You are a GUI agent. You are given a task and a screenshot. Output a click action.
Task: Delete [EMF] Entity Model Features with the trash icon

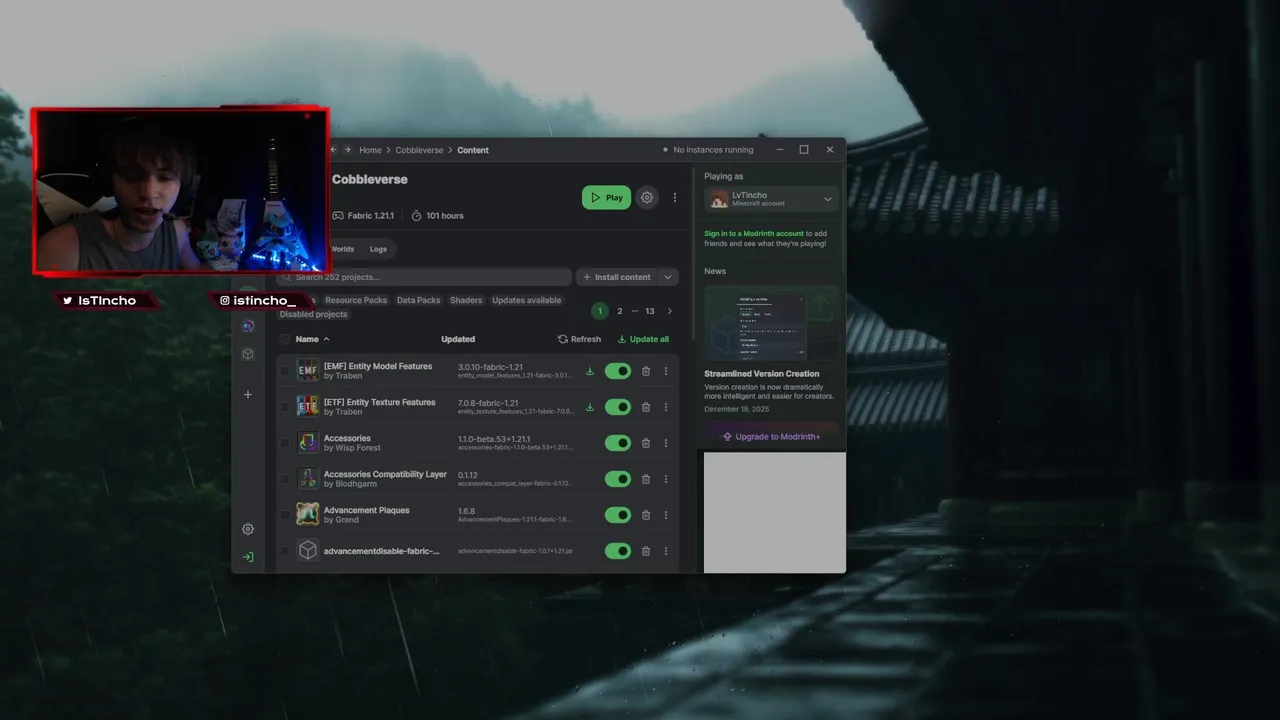(646, 371)
